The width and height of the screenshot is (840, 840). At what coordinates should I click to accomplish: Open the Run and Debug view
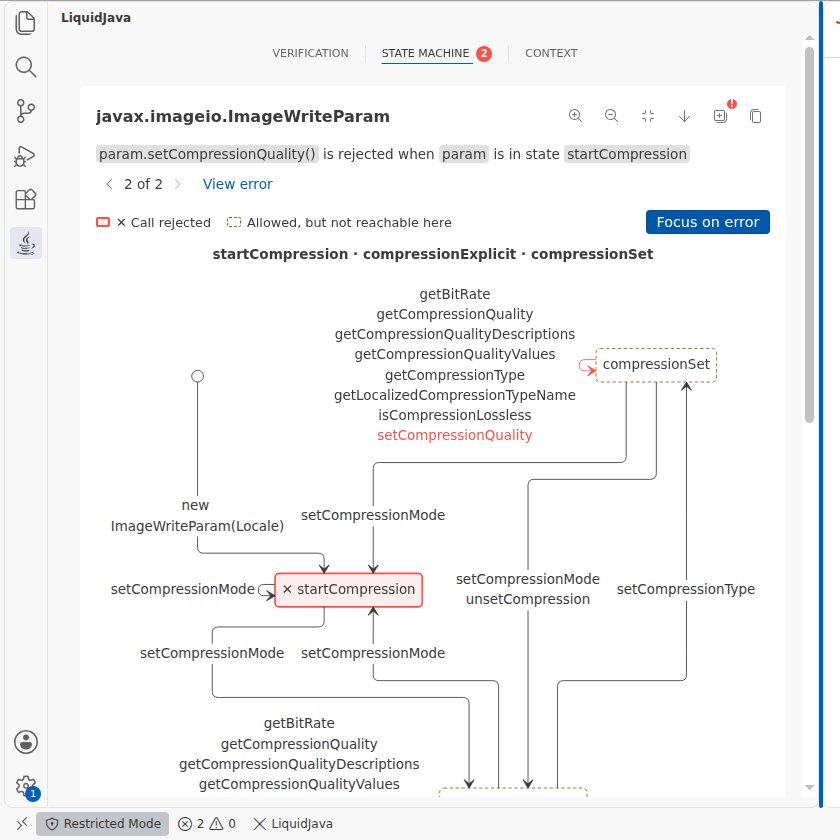click(x=25, y=156)
